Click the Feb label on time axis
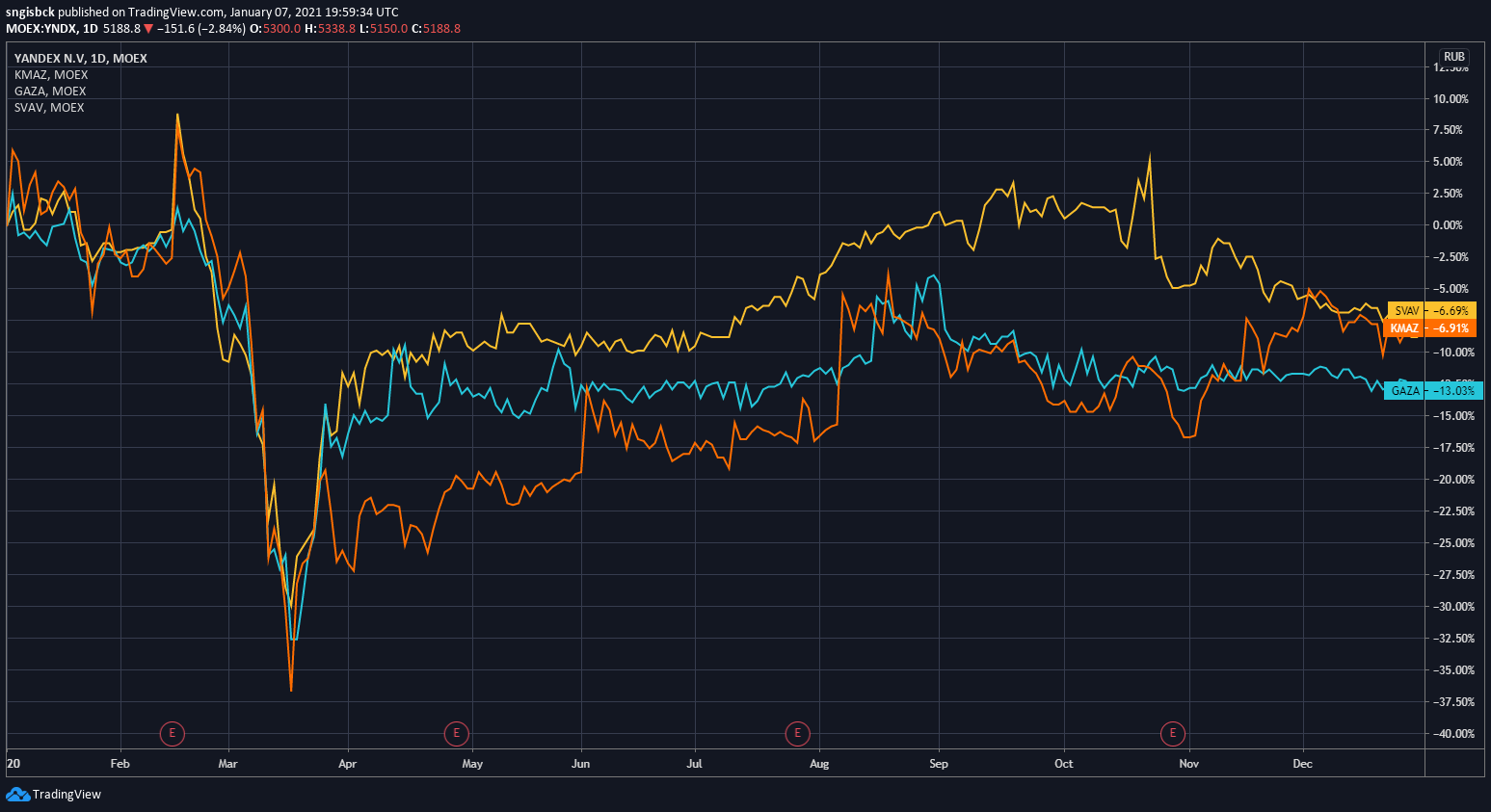Screen dimensions: 1491x812 (x=120, y=764)
